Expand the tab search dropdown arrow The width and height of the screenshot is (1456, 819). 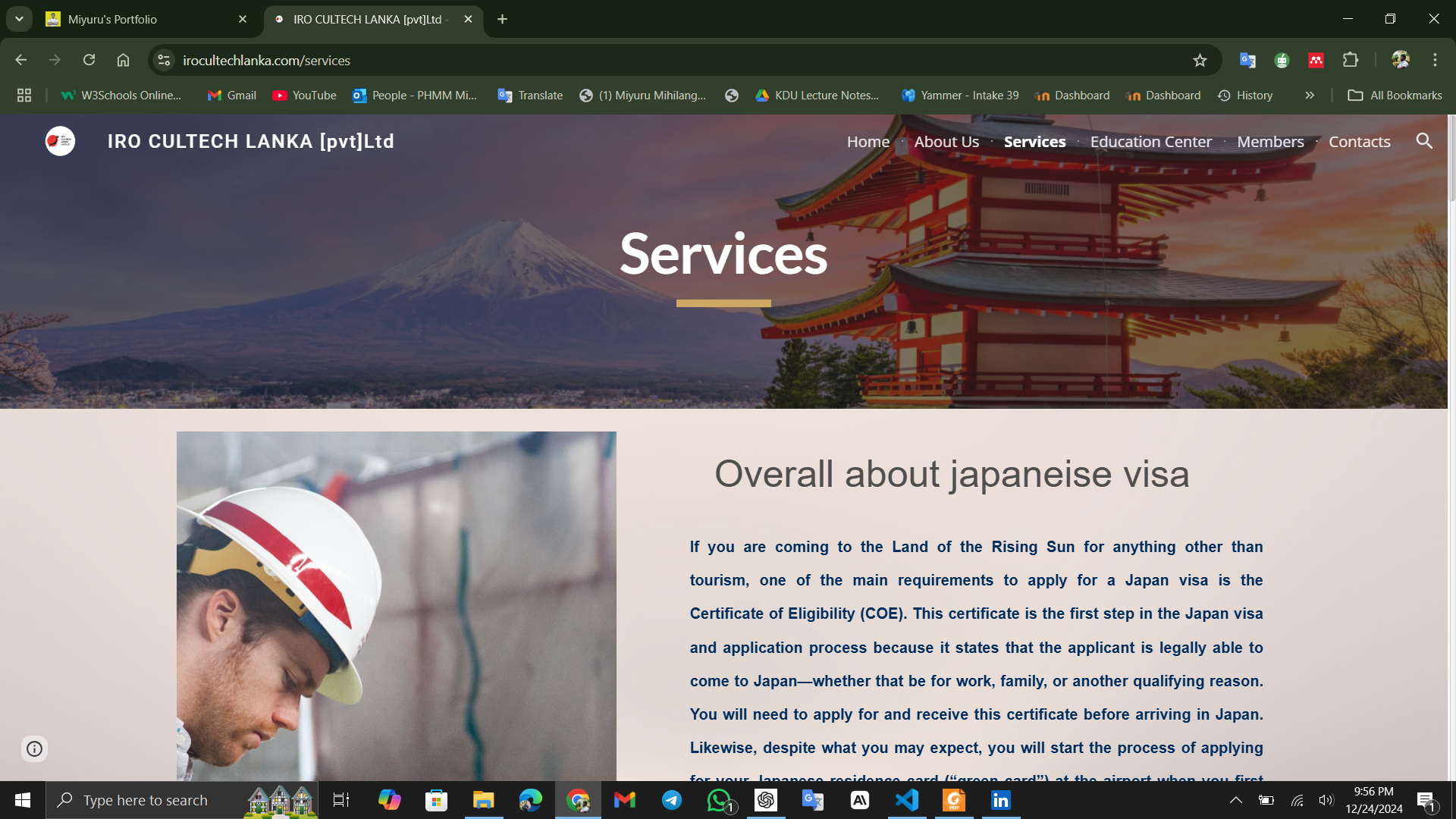point(19,19)
